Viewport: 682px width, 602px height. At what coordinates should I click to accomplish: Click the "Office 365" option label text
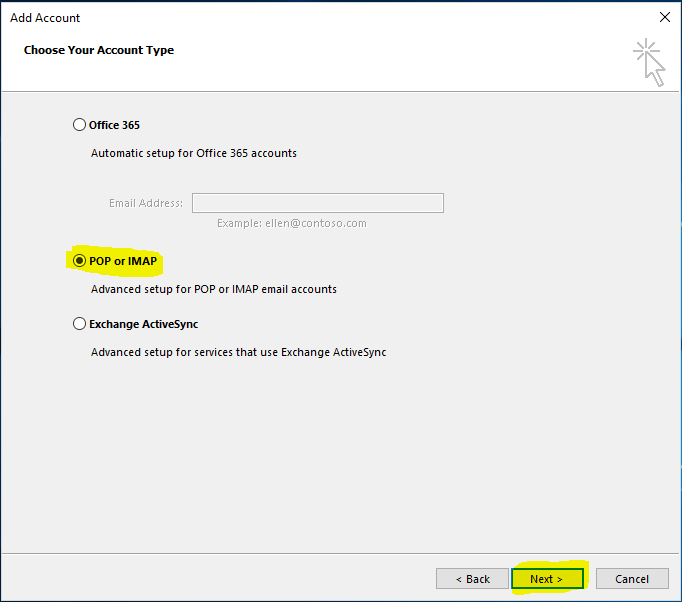point(114,125)
